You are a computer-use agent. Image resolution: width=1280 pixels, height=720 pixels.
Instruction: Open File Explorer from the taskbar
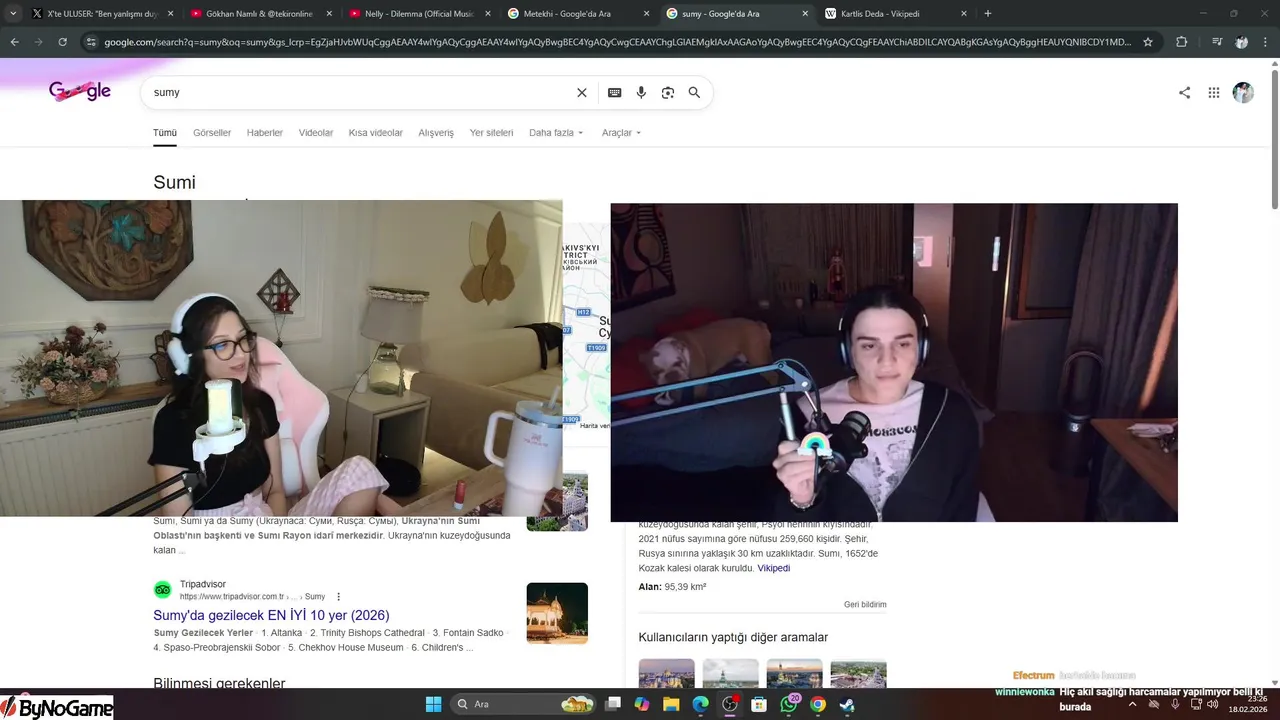[671, 704]
